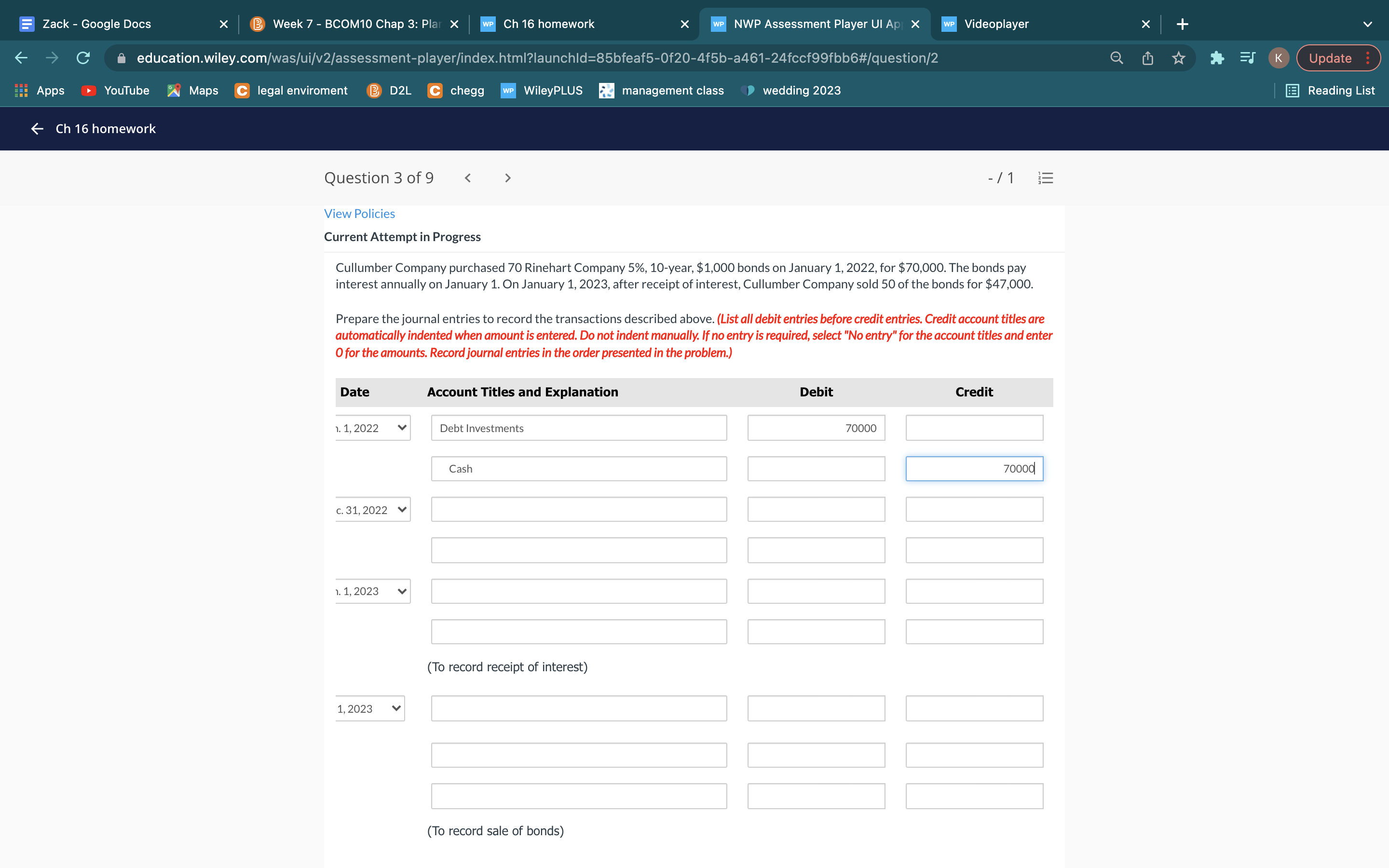Open Reading List panel
Screen dimensions: 1389x868
[x=1331, y=91]
